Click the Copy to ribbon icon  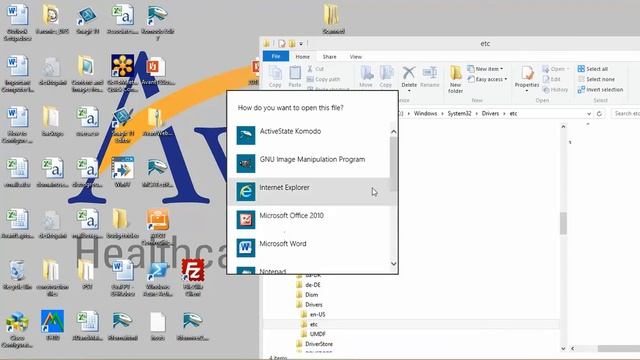coord(386,77)
